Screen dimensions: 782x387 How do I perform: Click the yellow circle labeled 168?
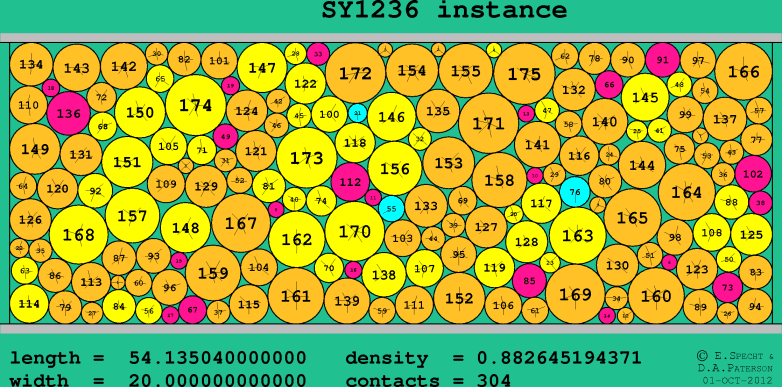tap(79, 234)
